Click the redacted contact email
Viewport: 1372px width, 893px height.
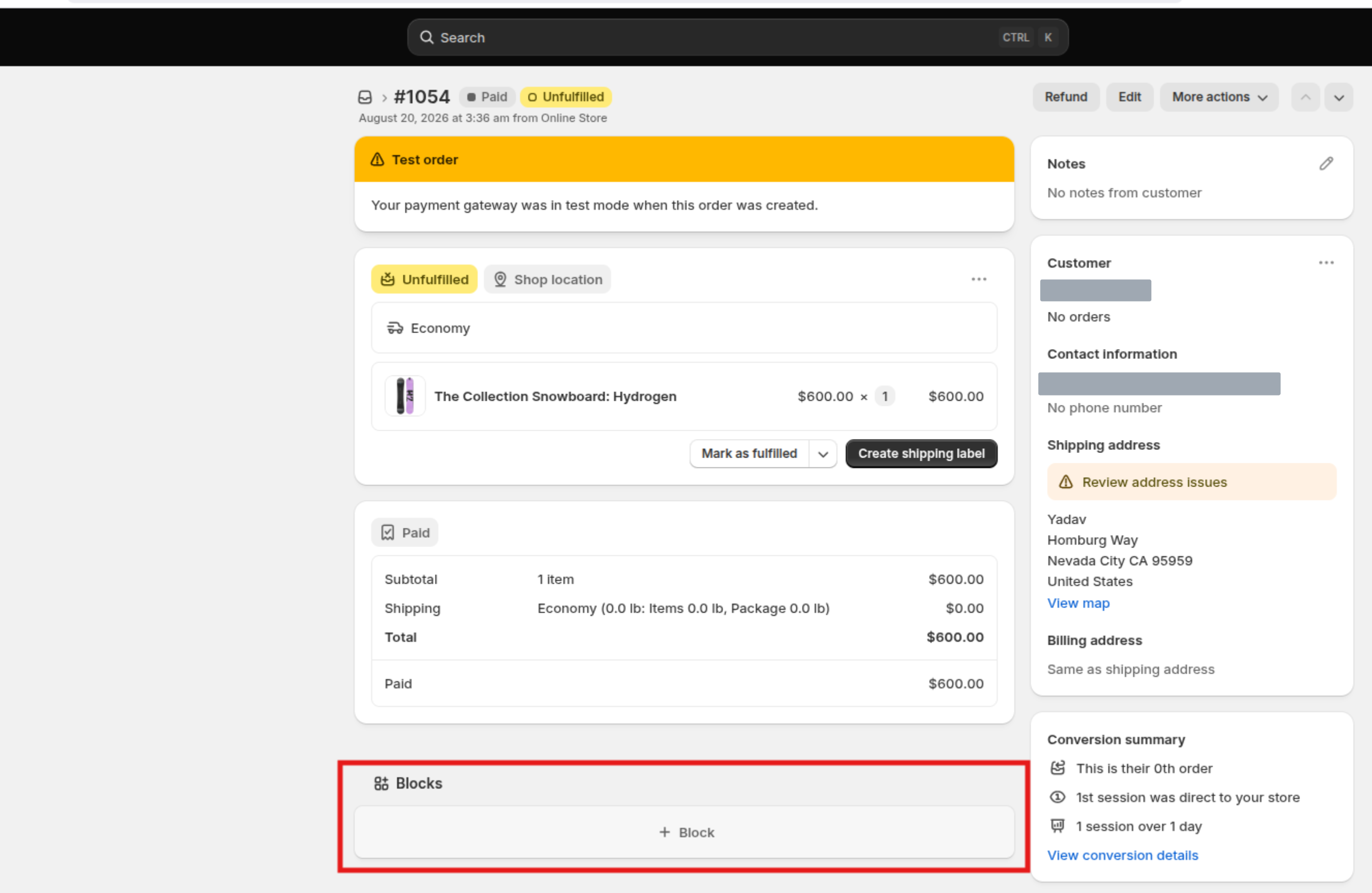coord(1158,384)
